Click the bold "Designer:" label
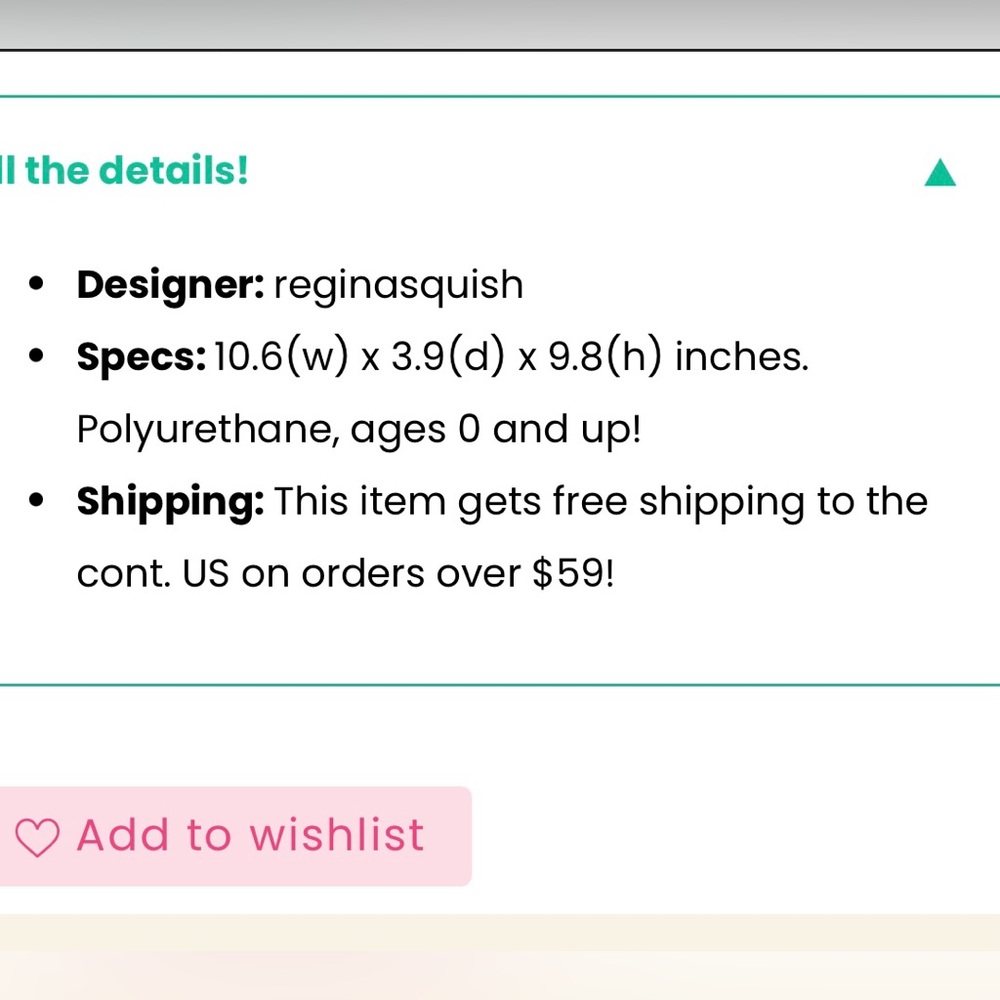The image size is (1000, 1000). 170,285
